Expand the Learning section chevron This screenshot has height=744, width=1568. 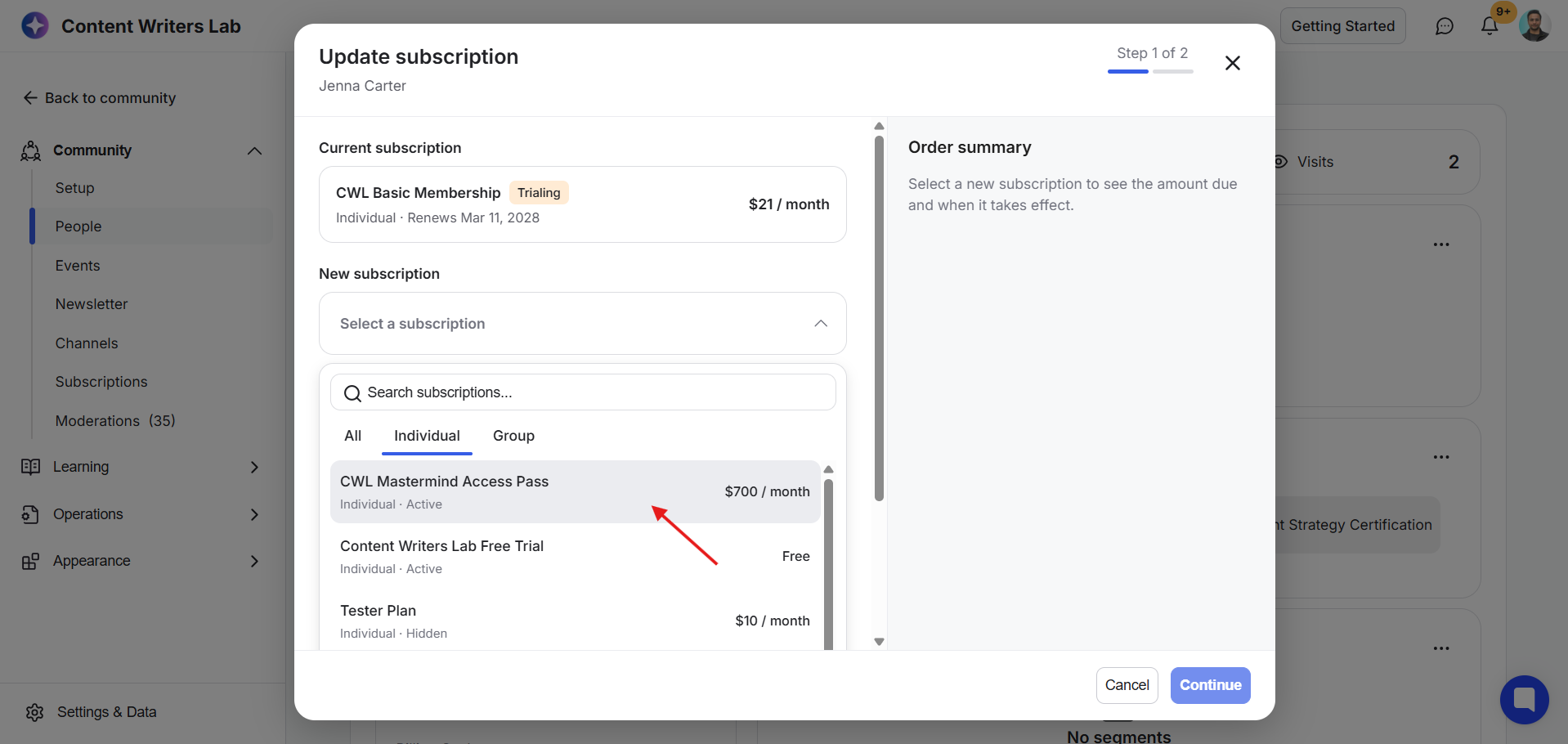tap(254, 467)
